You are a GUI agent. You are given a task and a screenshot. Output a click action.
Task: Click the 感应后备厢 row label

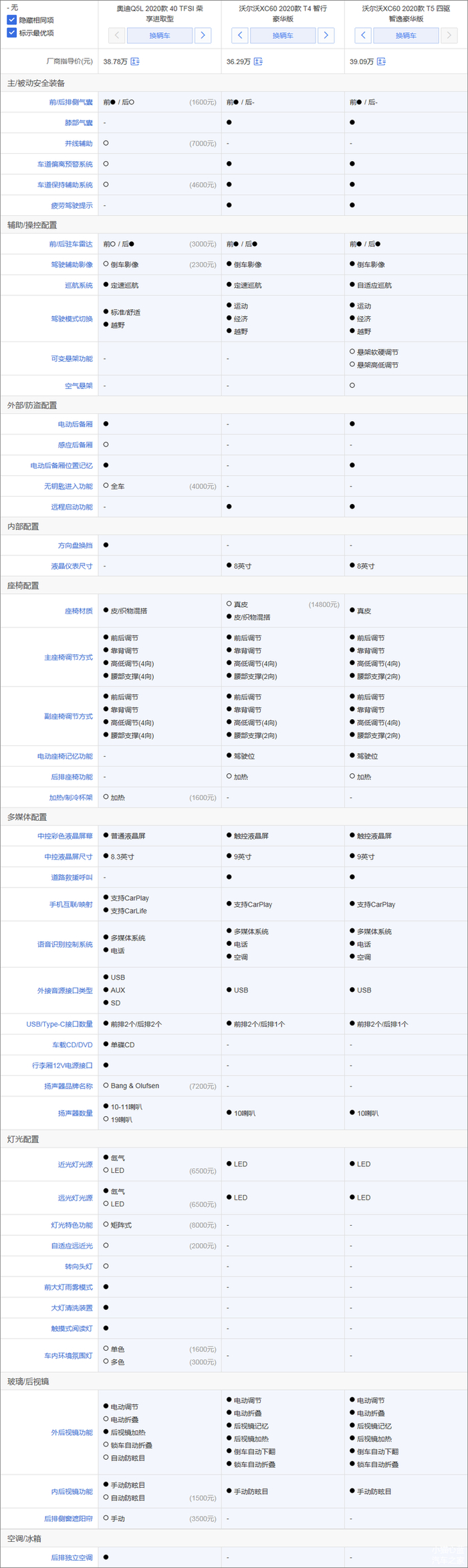(76, 445)
